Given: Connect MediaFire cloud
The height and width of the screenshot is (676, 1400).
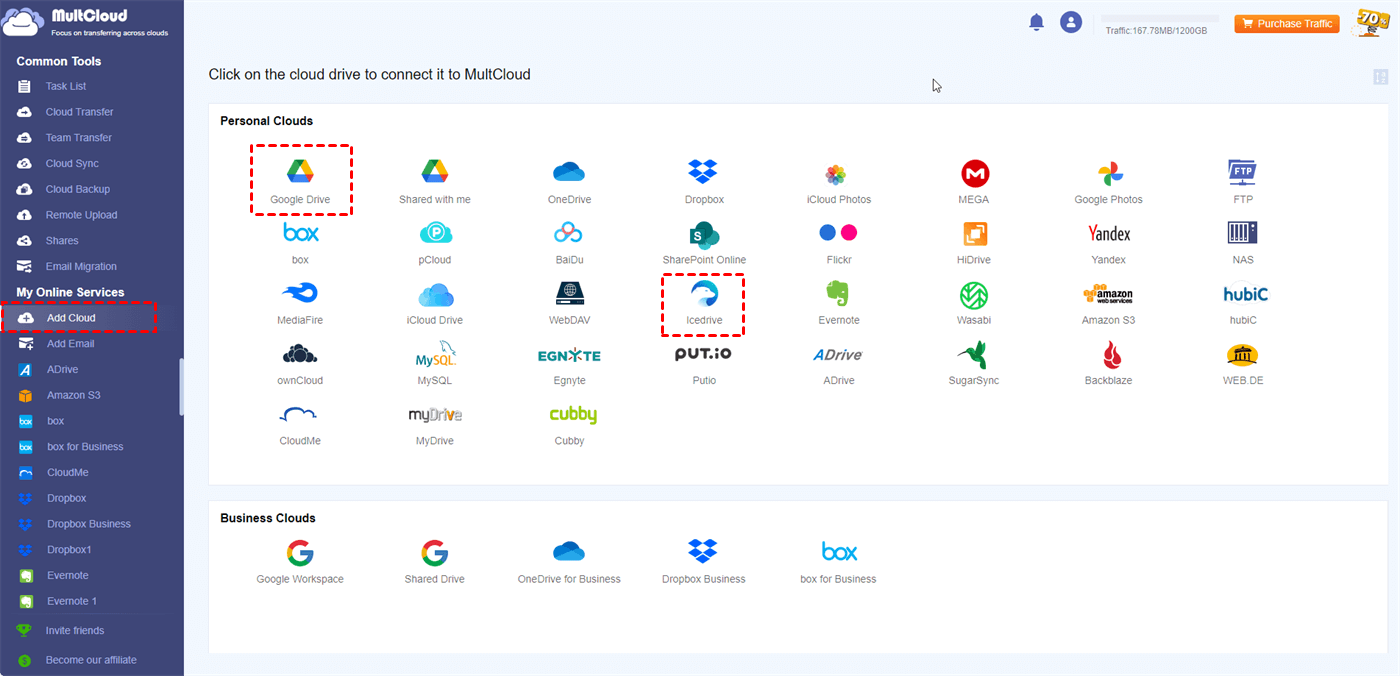Looking at the screenshot, I should (x=300, y=304).
